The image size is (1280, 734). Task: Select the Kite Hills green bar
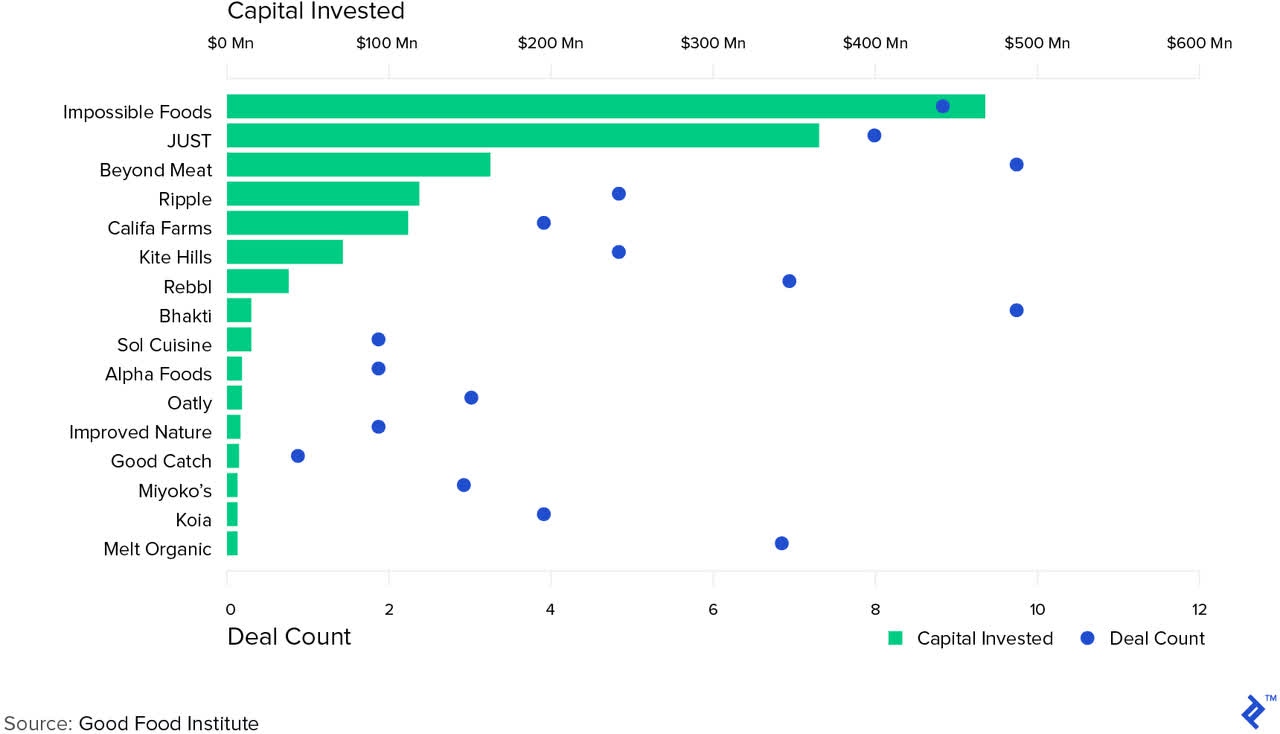pos(285,252)
